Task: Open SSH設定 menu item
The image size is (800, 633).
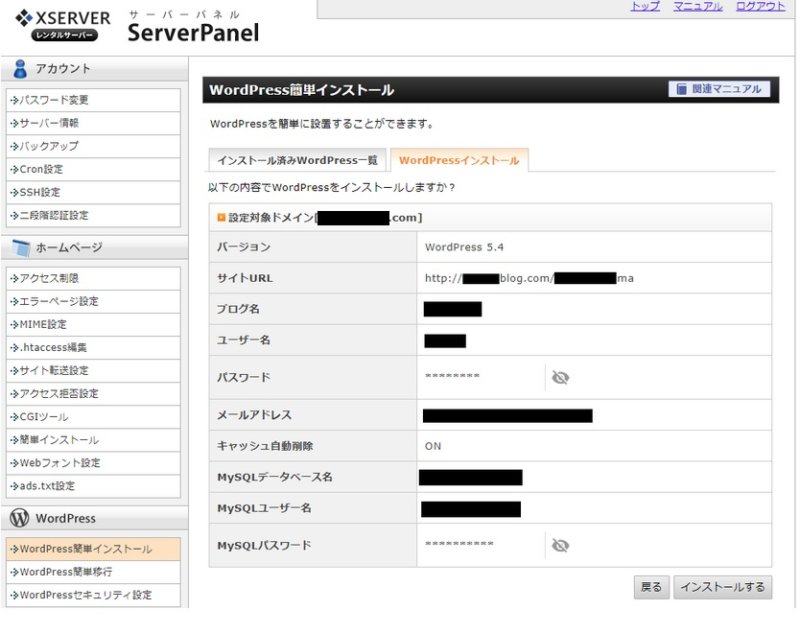Action: point(93,192)
